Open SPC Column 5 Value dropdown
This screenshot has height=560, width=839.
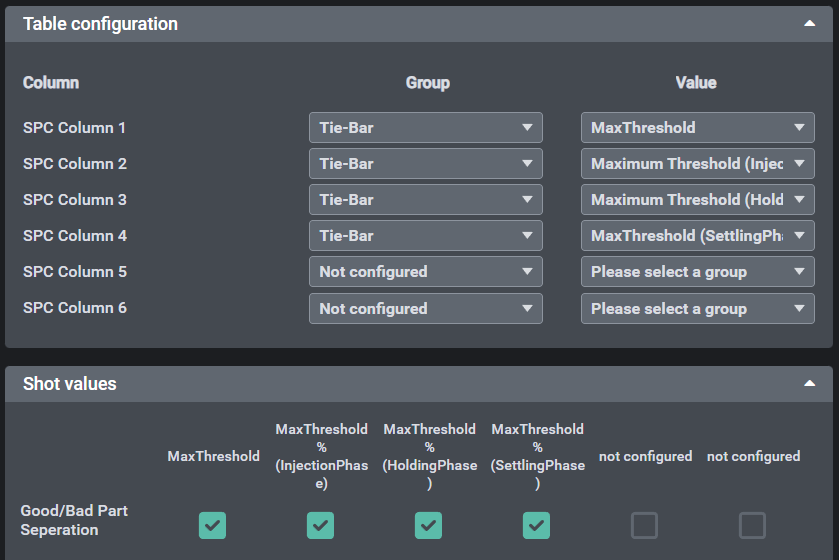(x=697, y=272)
